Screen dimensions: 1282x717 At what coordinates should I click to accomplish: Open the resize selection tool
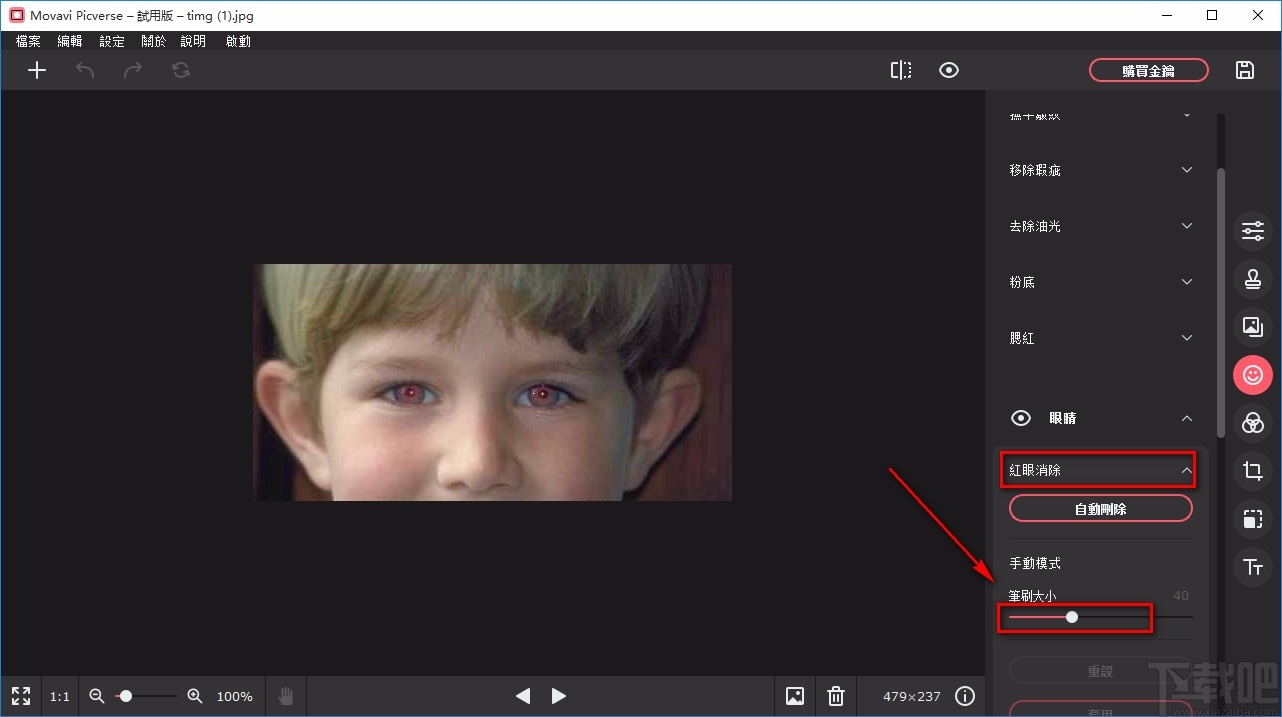pyautogui.click(x=1253, y=519)
